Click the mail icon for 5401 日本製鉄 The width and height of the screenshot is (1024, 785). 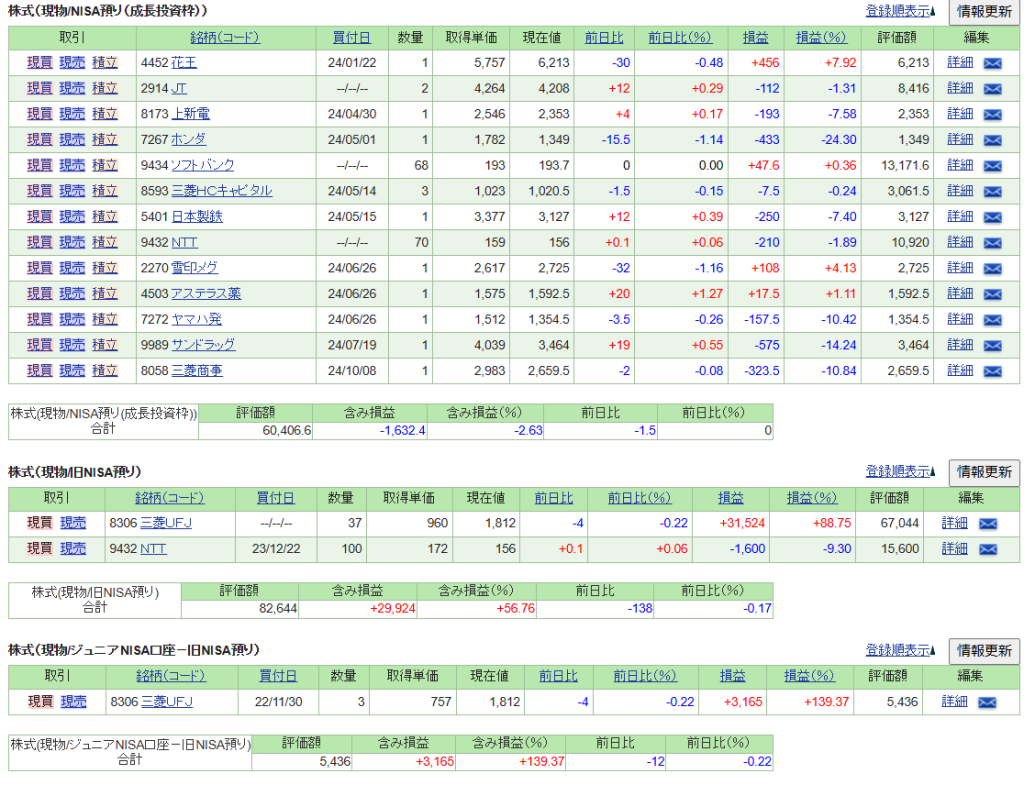(x=992, y=217)
